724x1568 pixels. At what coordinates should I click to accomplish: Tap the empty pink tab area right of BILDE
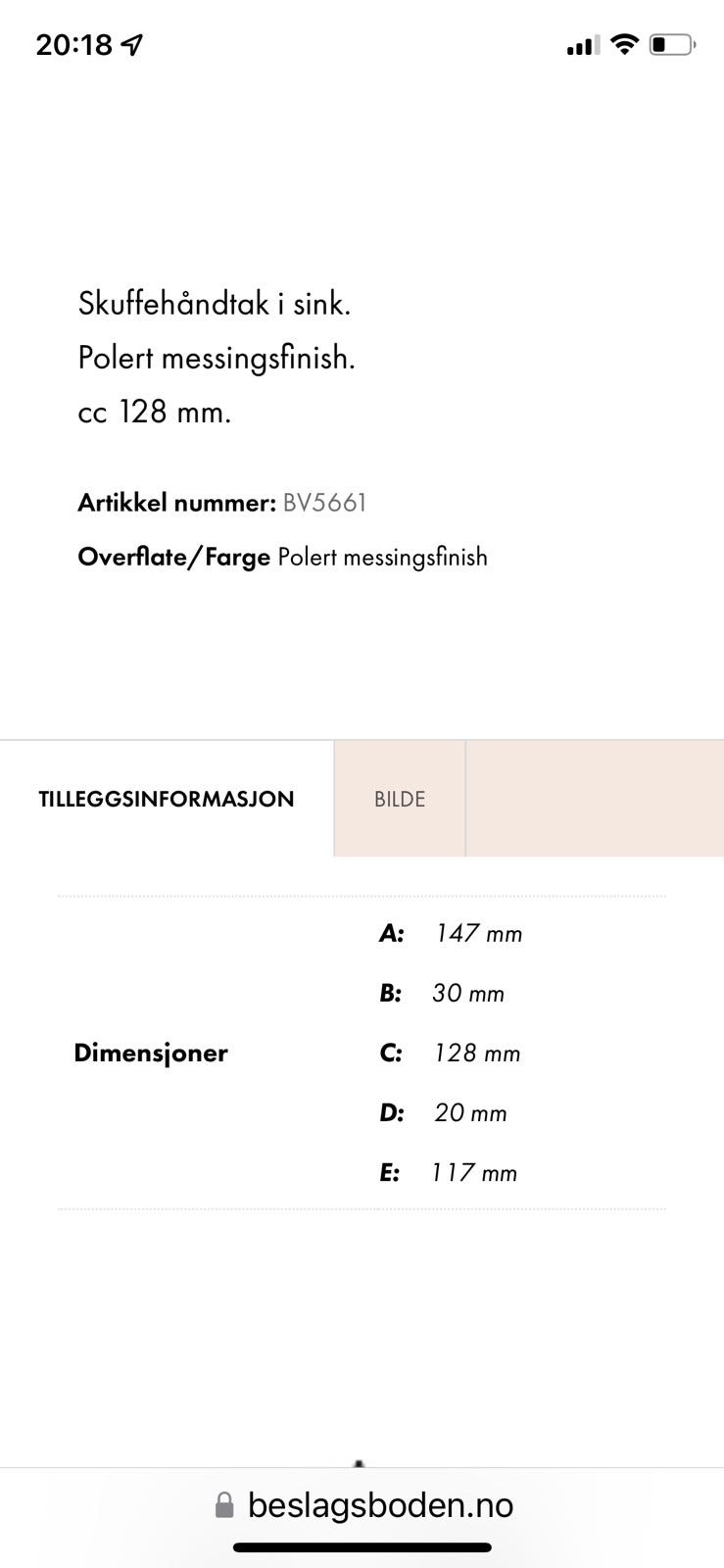click(594, 799)
